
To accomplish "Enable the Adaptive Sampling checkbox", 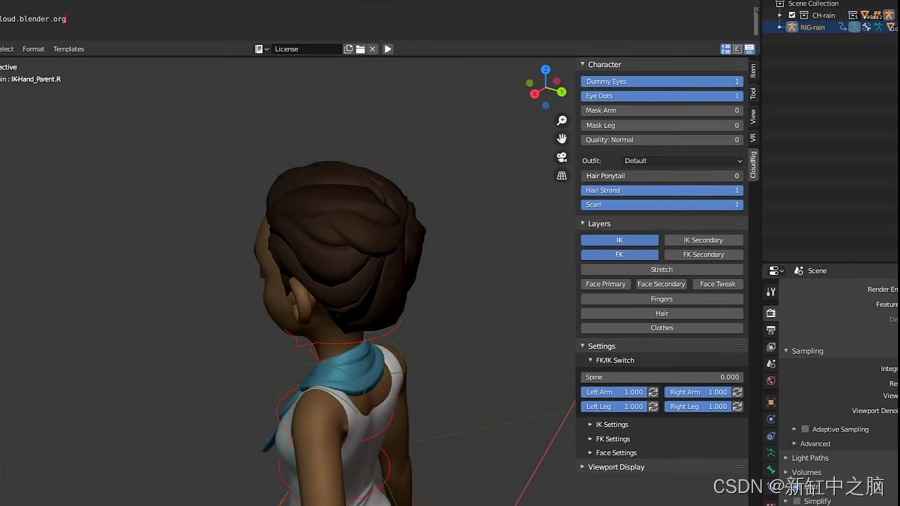I will pyautogui.click(x=805, y=429).
